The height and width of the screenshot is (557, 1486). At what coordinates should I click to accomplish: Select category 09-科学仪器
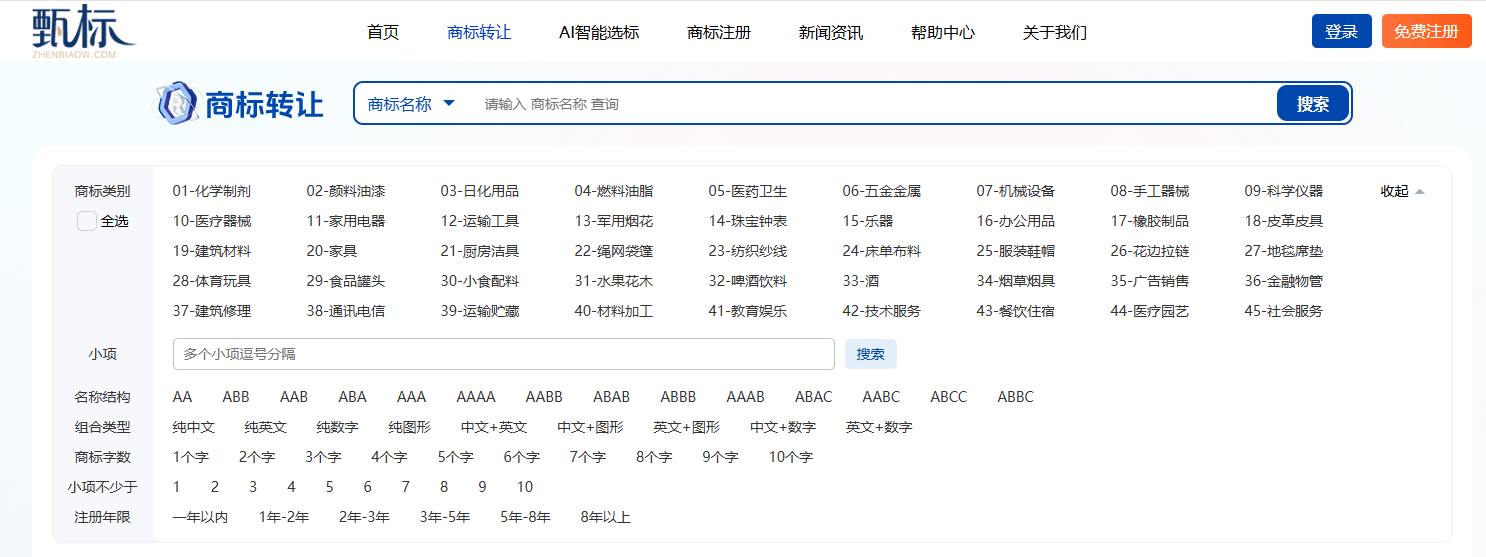[x=1283, y=191]
